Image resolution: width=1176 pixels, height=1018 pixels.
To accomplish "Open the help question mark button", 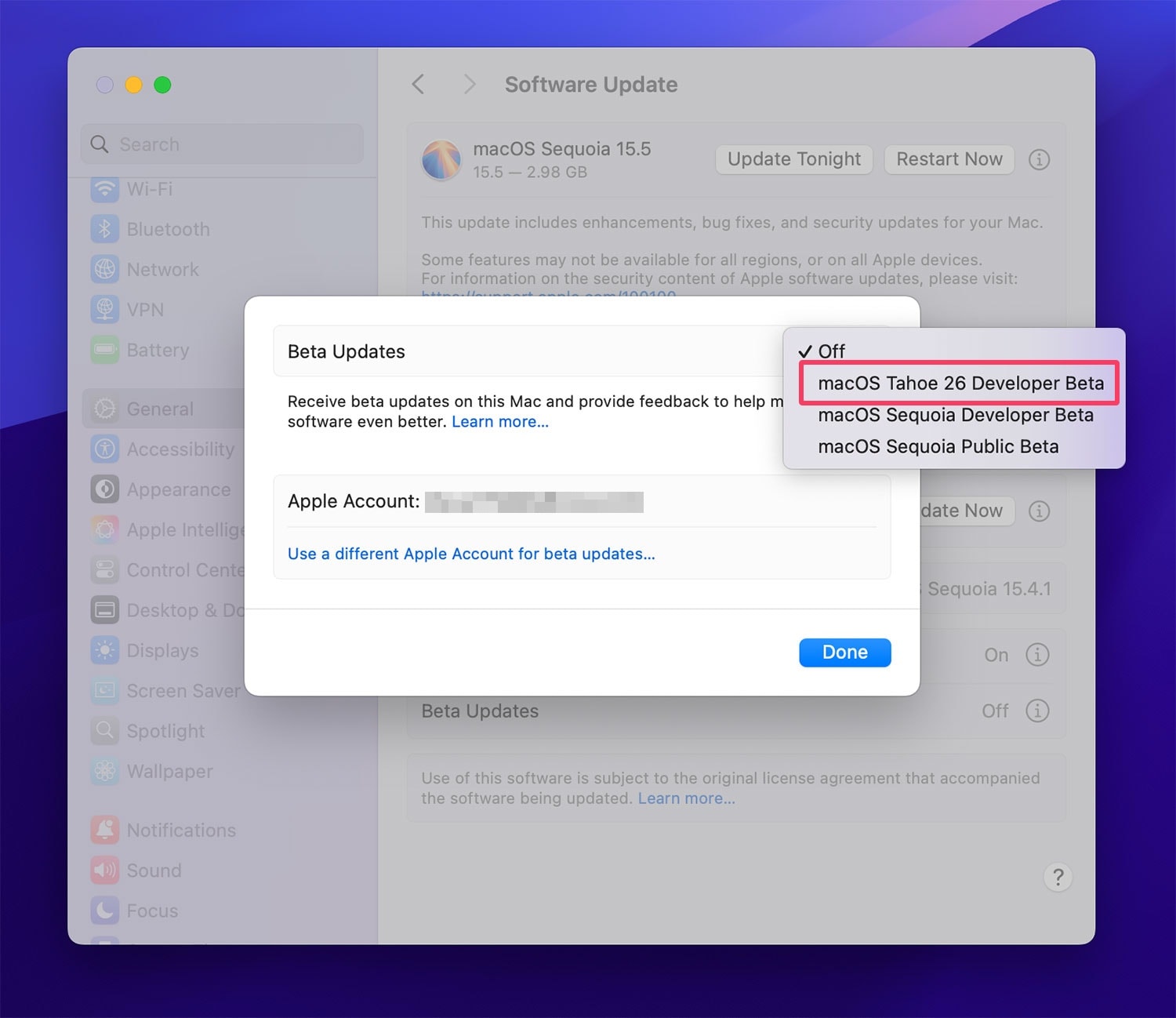I will 1058,877.
